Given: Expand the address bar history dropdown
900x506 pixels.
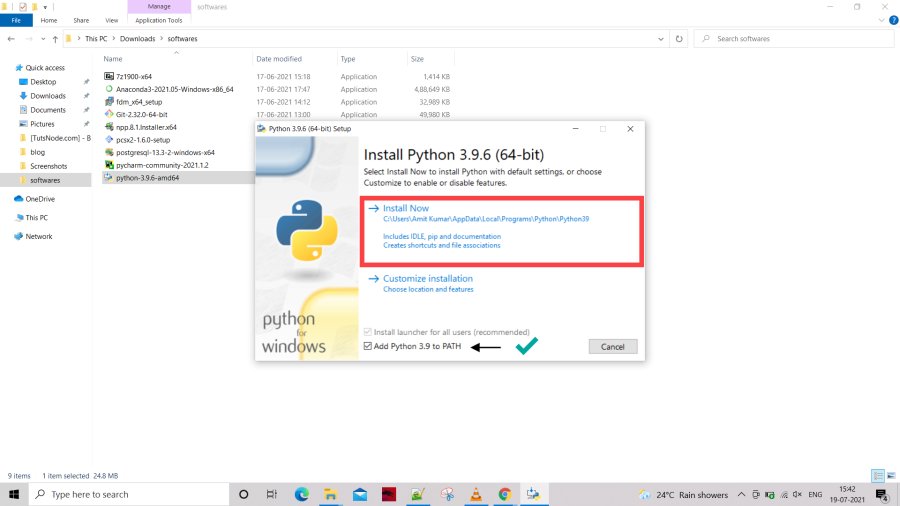Looking at the screenshot, I should 661,39.
